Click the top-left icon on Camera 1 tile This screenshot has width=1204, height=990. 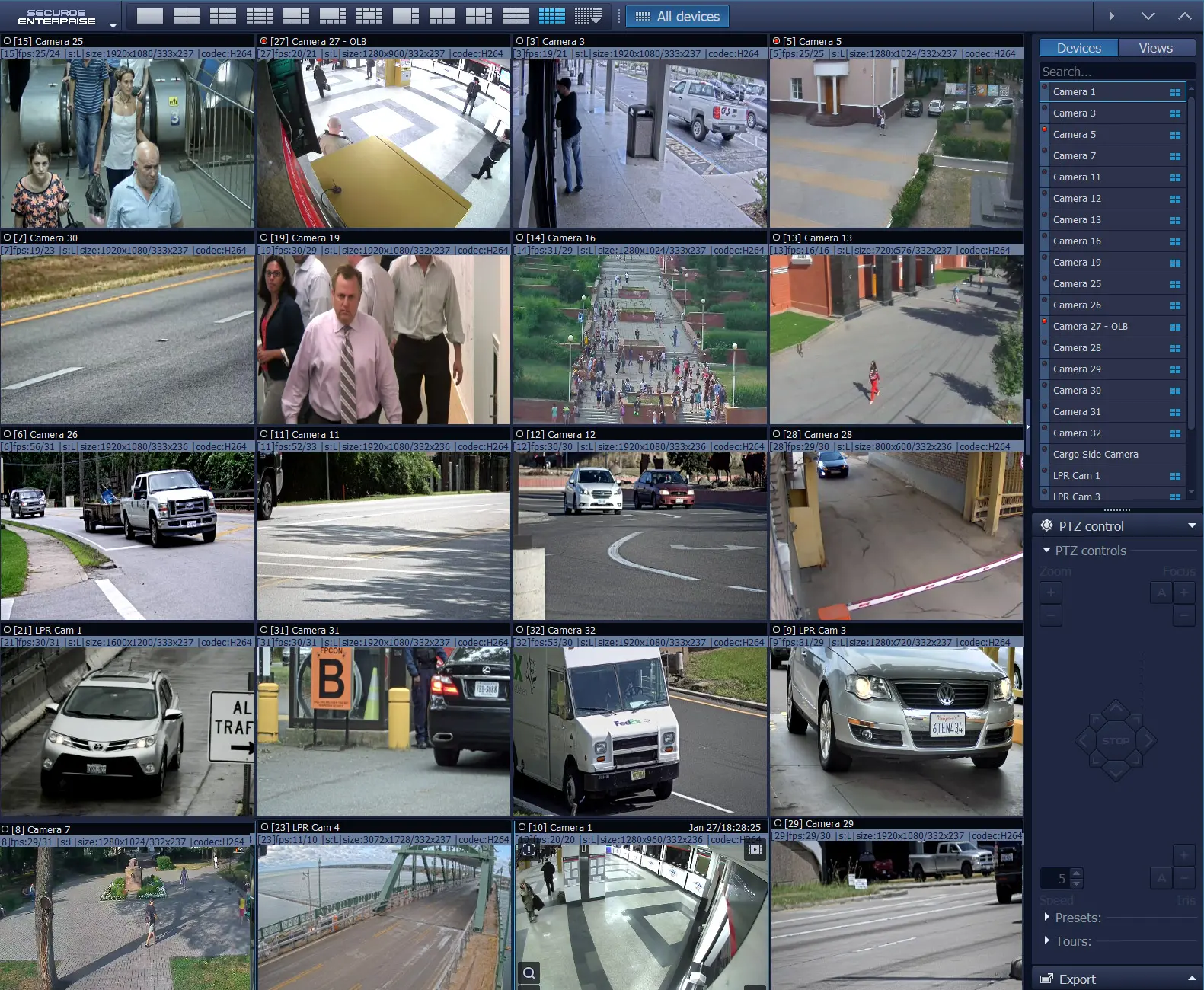(528, 849)
